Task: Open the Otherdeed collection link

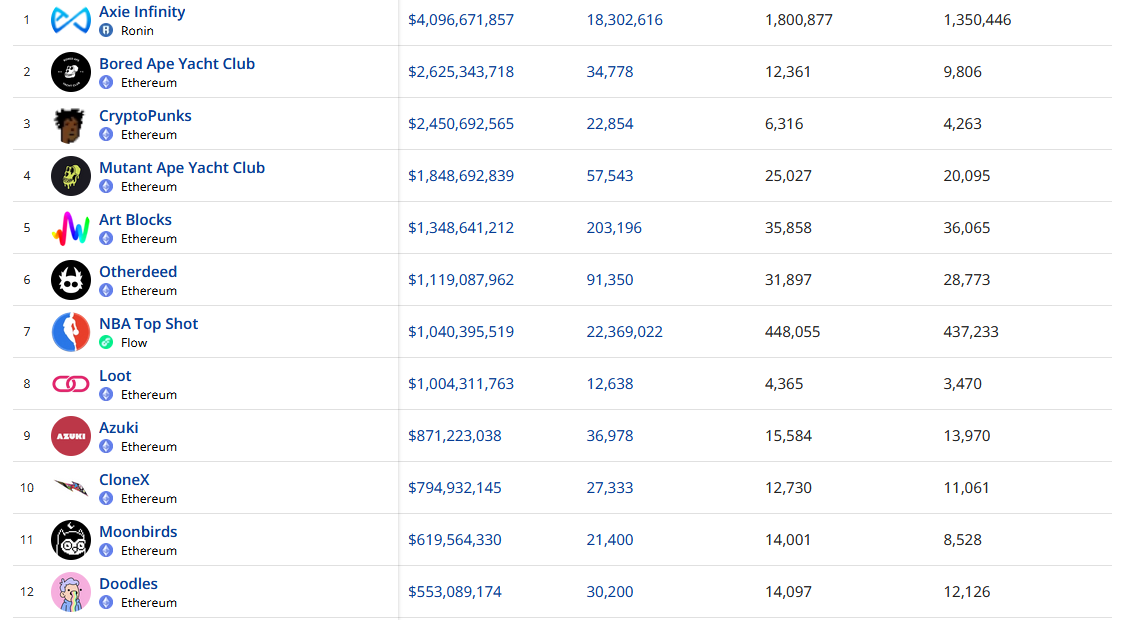Action: pyautogui.click(x=138, y=272)
